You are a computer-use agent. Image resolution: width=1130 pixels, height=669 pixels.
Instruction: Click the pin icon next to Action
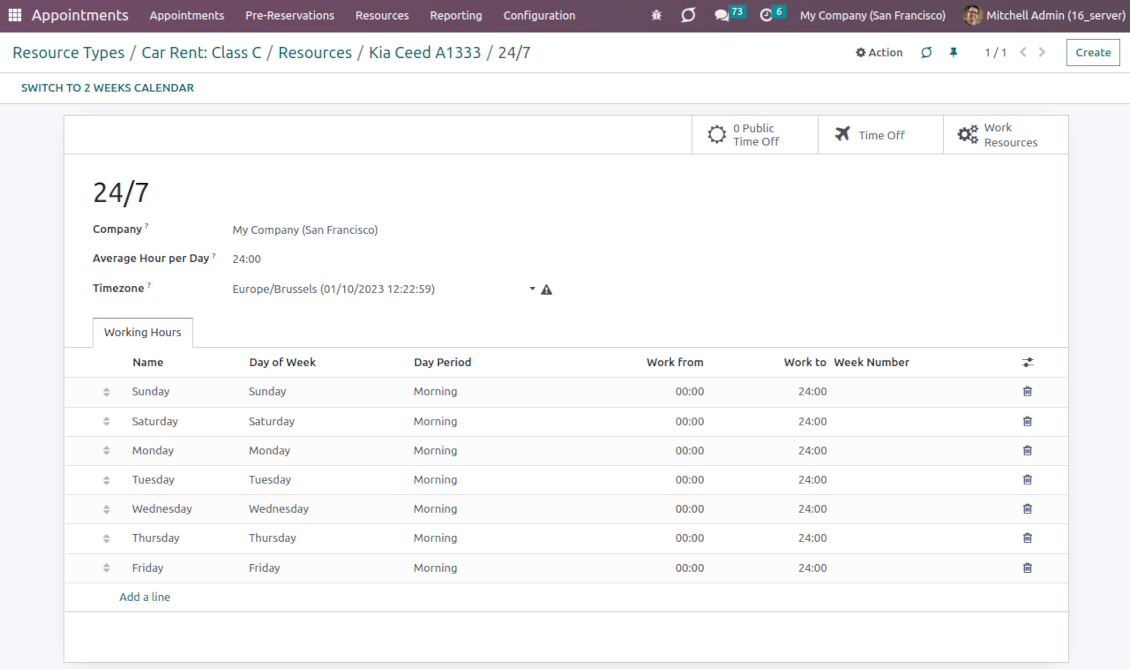953,53
